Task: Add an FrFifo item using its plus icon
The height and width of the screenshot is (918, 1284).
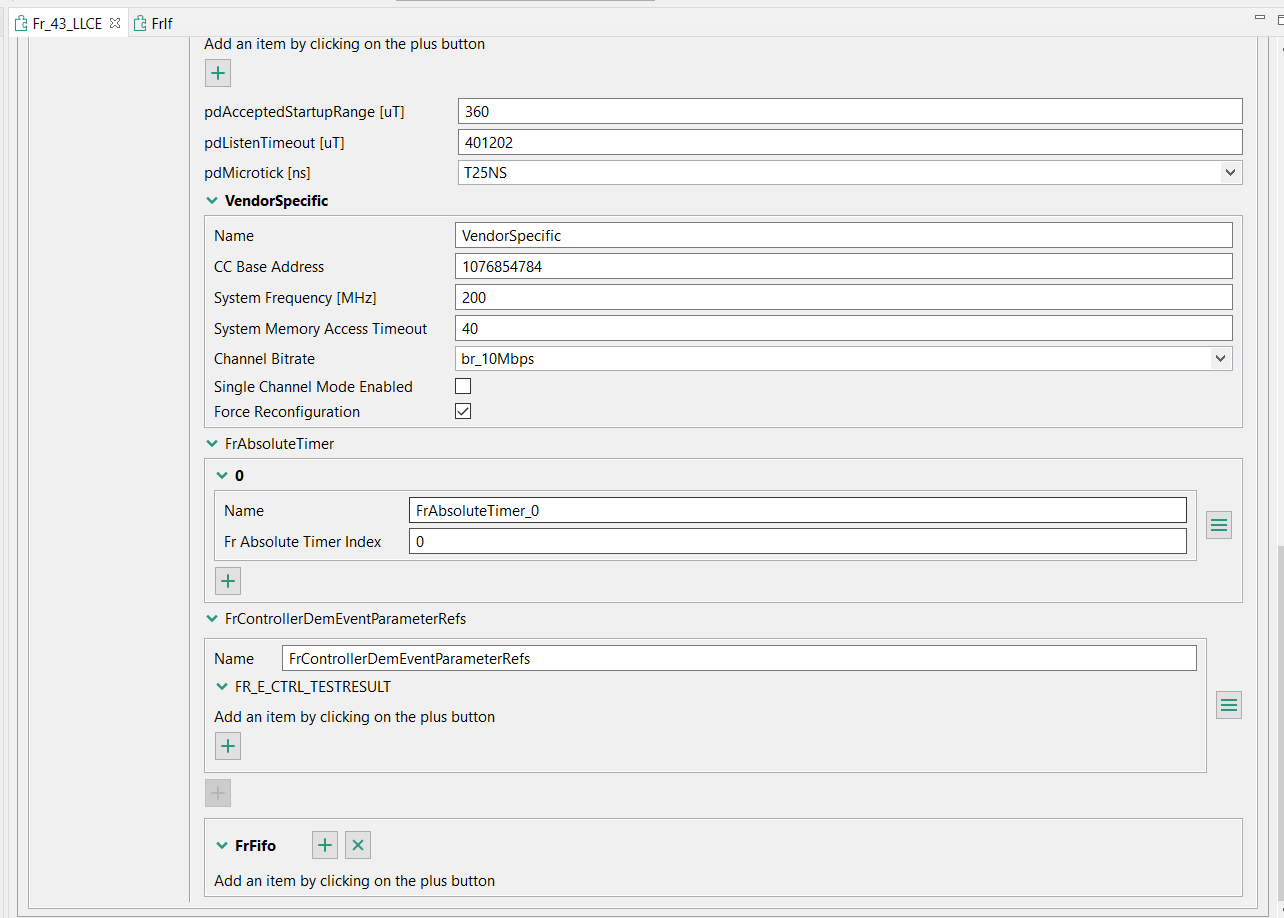Action: pyautogui.click(x=324, y=845)
